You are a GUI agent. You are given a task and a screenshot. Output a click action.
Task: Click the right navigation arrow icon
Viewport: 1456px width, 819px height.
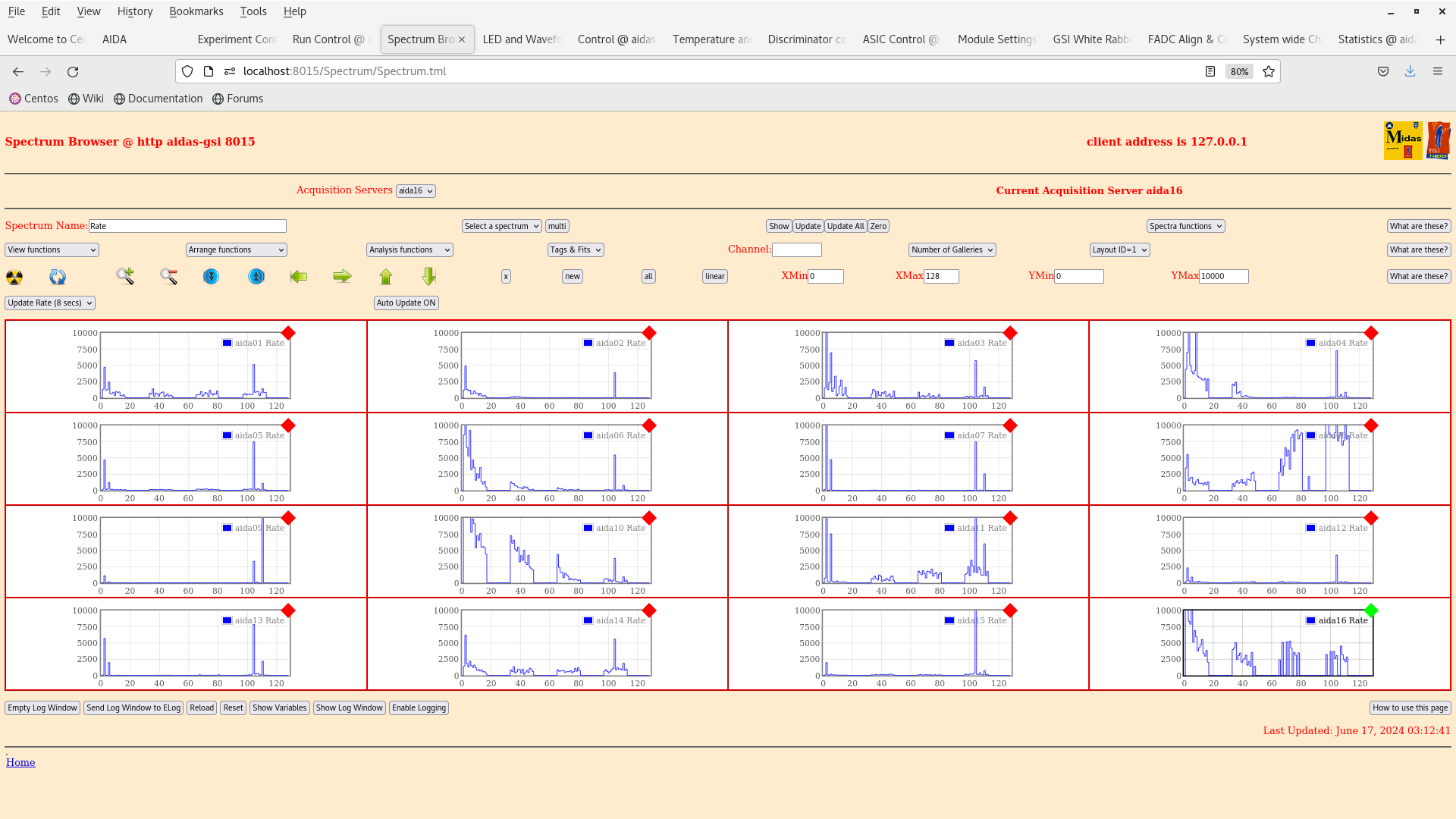coord(342,275)
